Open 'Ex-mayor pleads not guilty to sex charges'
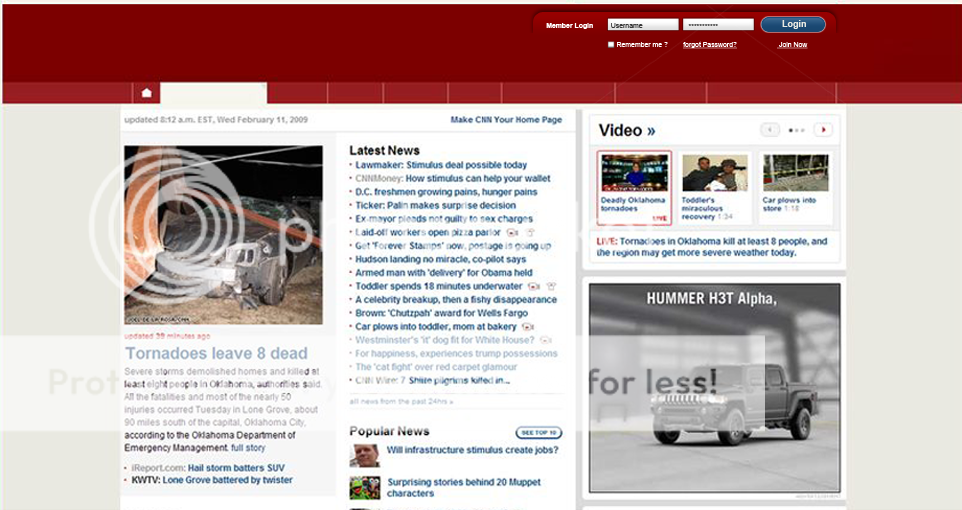This screenshot has height=510, width=962. (x=444, y=219)
